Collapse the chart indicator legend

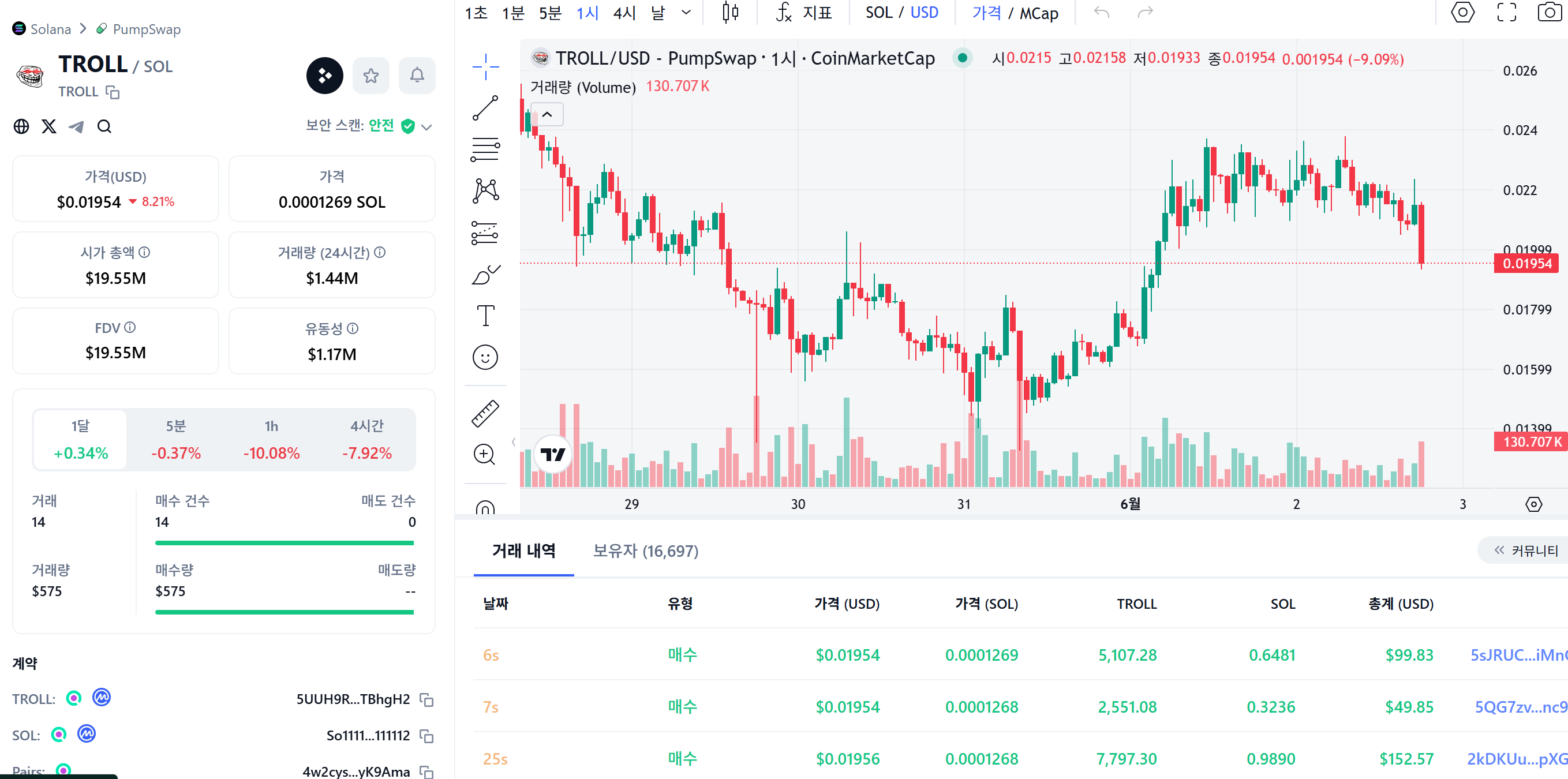(547, 114)
